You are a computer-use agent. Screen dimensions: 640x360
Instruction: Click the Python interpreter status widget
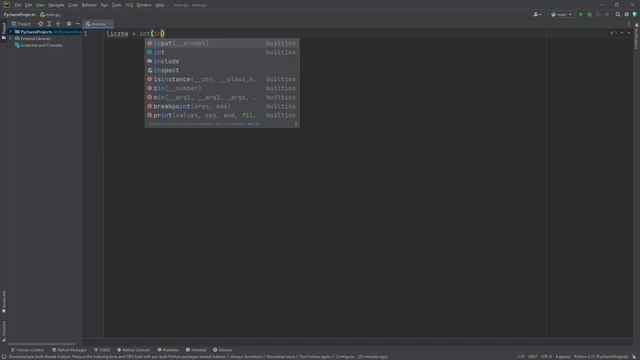coord(601,356)
